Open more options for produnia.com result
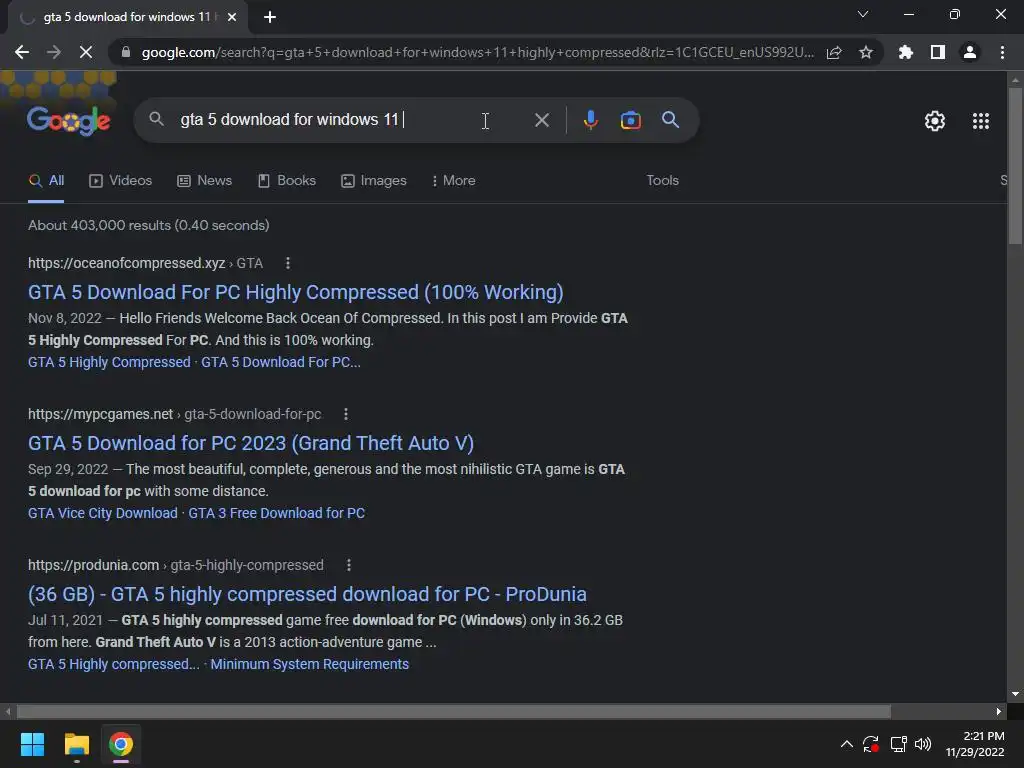 [x=349, y=565]
